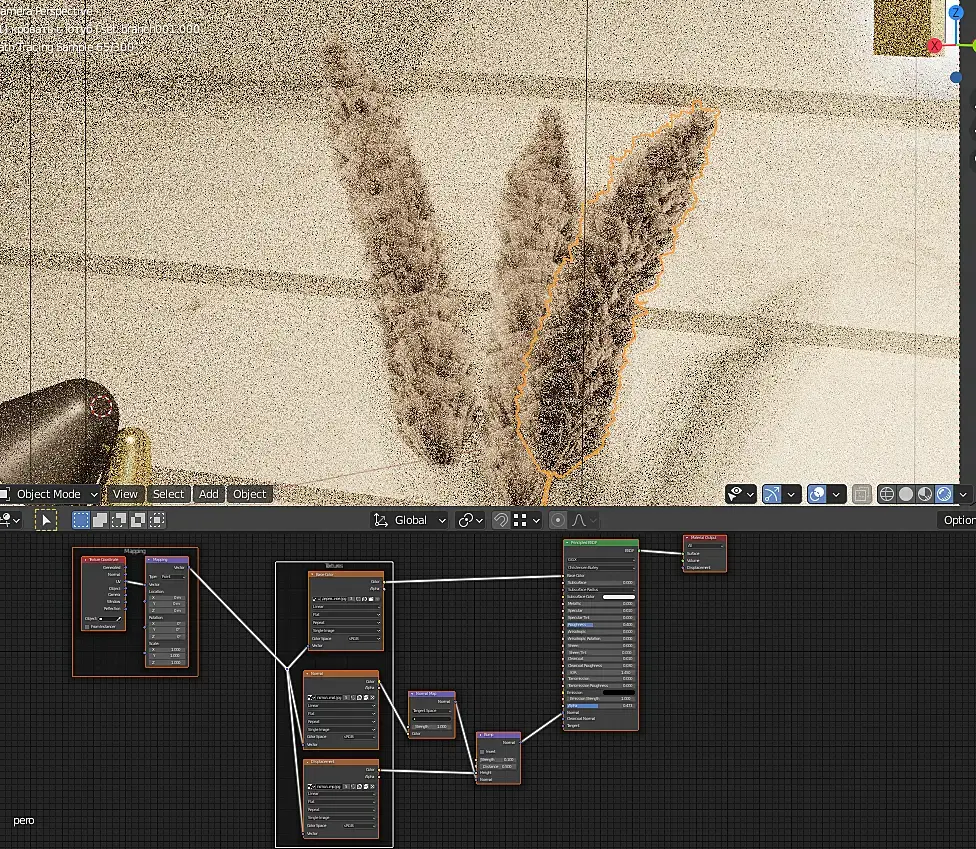The height and width of the screenshot is (849, 976).
Task: Click the Principled BSDF node header
Action: (x=601, y=543)
